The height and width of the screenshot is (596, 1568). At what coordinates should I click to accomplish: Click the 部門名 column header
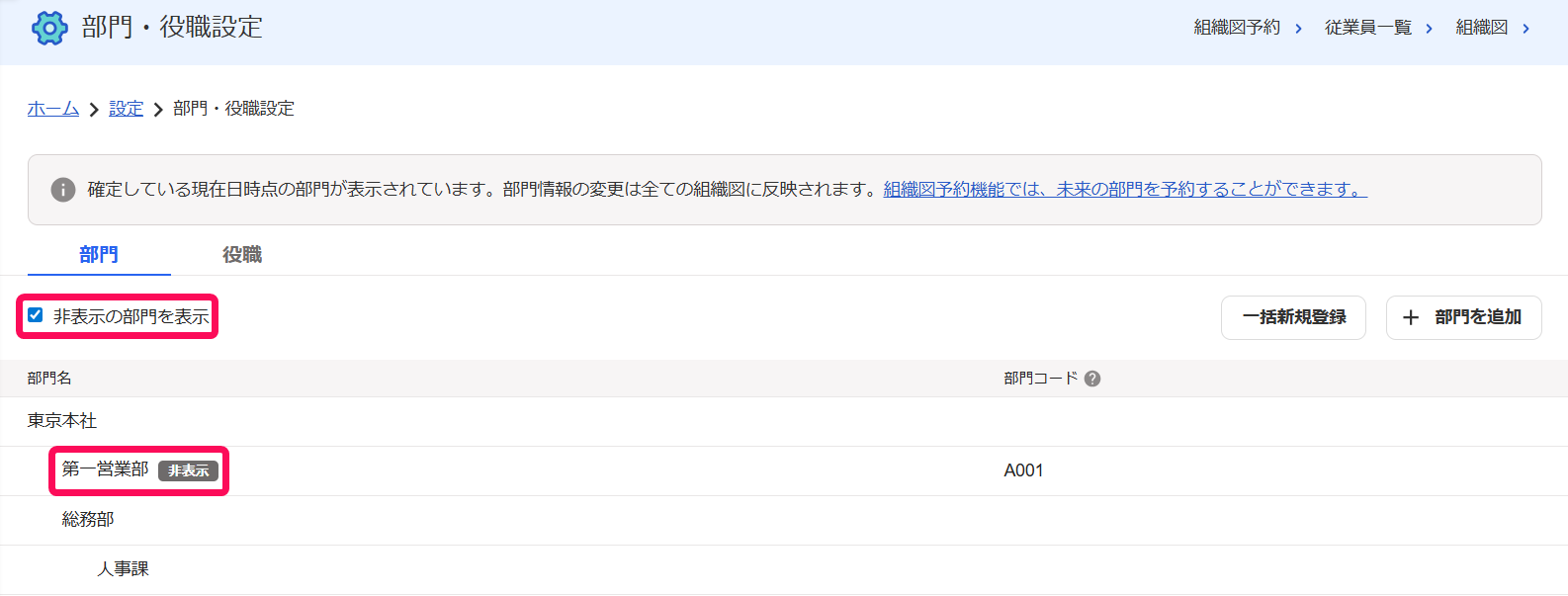pyautogui.click(x=49, y=379)
